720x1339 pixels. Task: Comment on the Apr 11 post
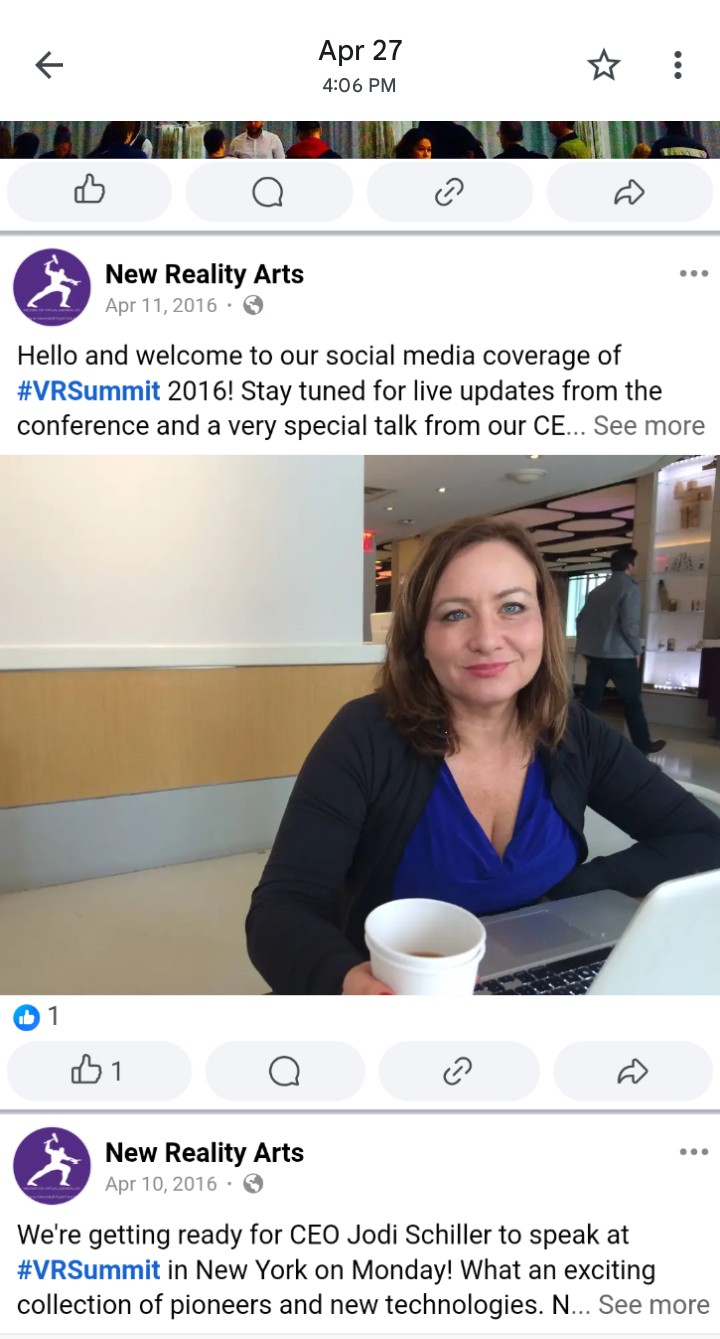285,1072
